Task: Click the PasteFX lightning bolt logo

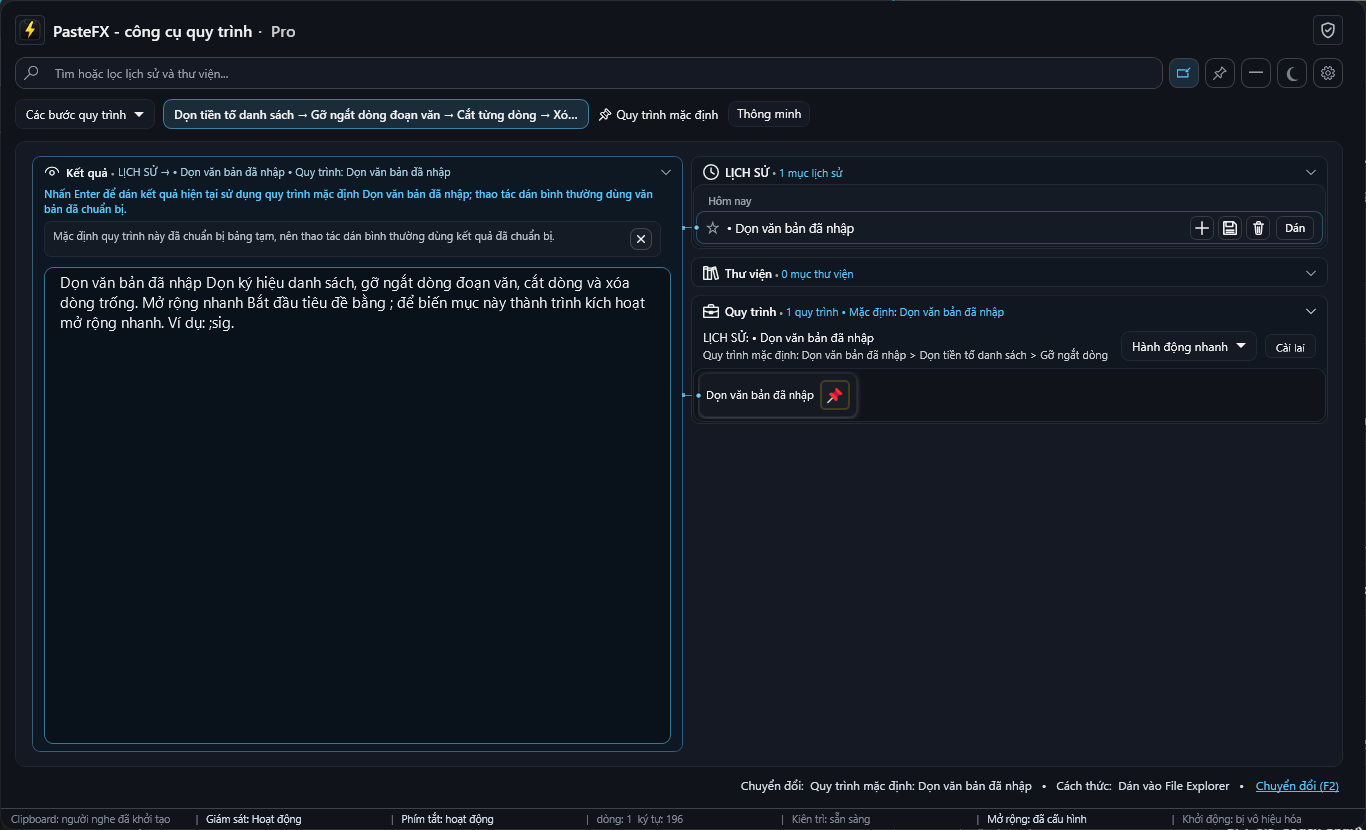Action: coord(30,31)
